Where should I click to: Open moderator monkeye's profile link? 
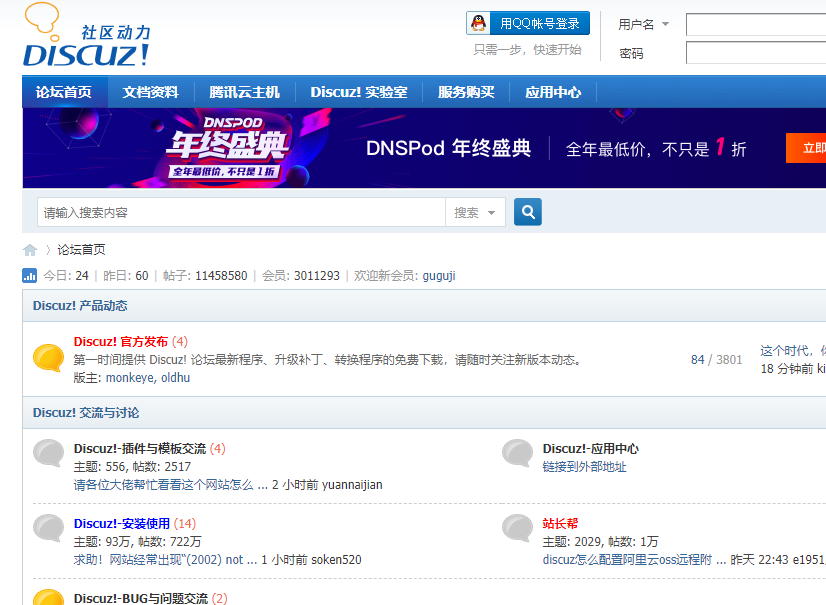[x=128, y=378]
